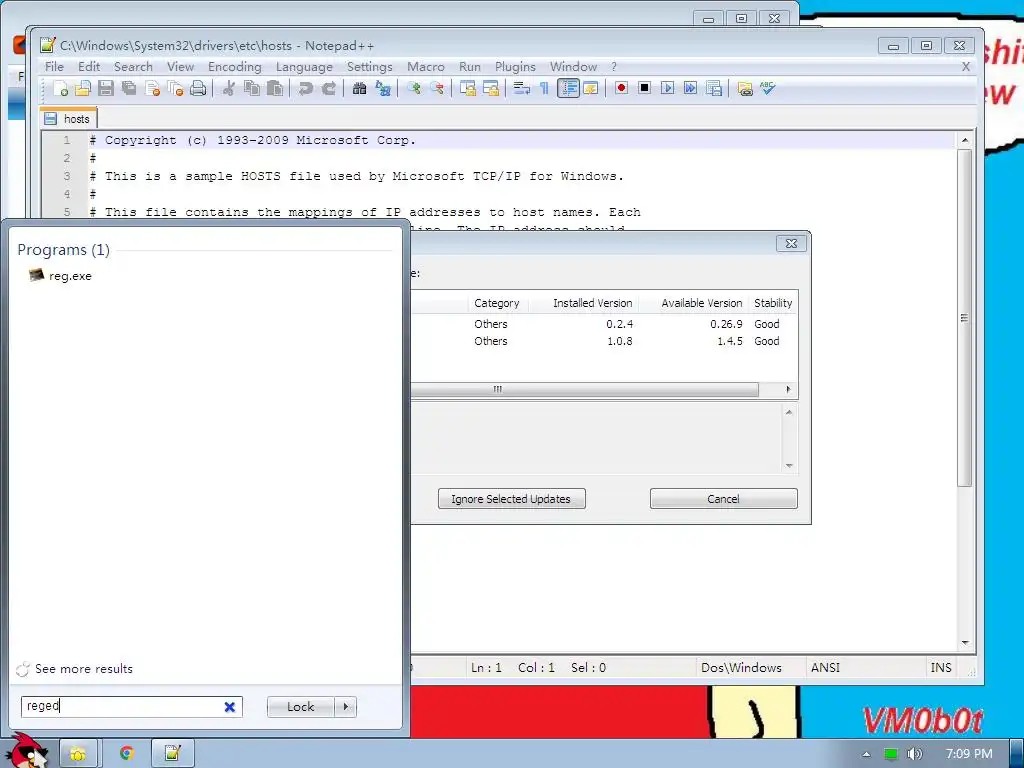Click the Lock button in Start menu

(x=300, y=707)
